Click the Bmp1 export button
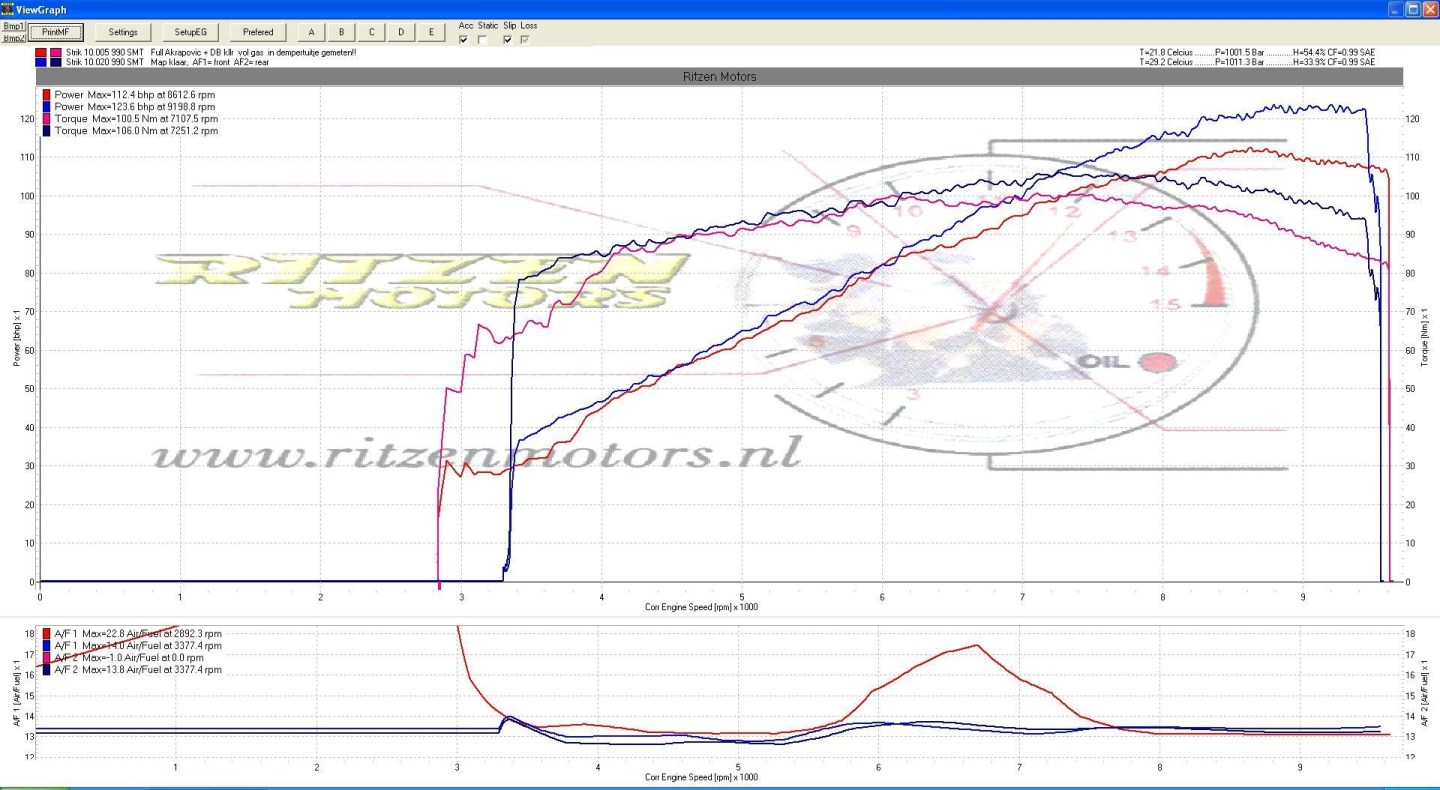Viewport: 1440px width, 790px height. [13, 25]
